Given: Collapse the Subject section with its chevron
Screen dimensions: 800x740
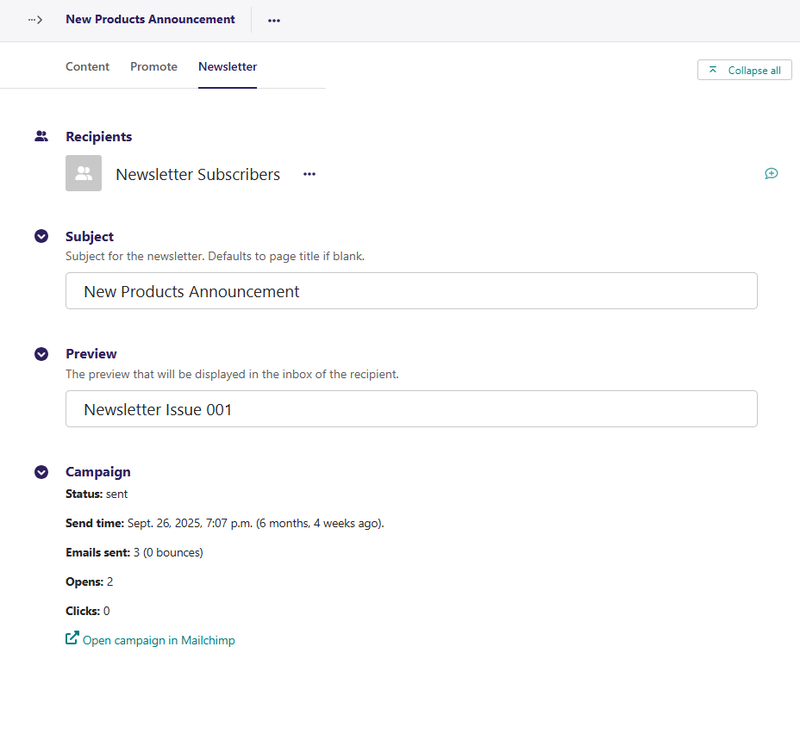Looking at the screenshot, I should [x=41, y=237].
